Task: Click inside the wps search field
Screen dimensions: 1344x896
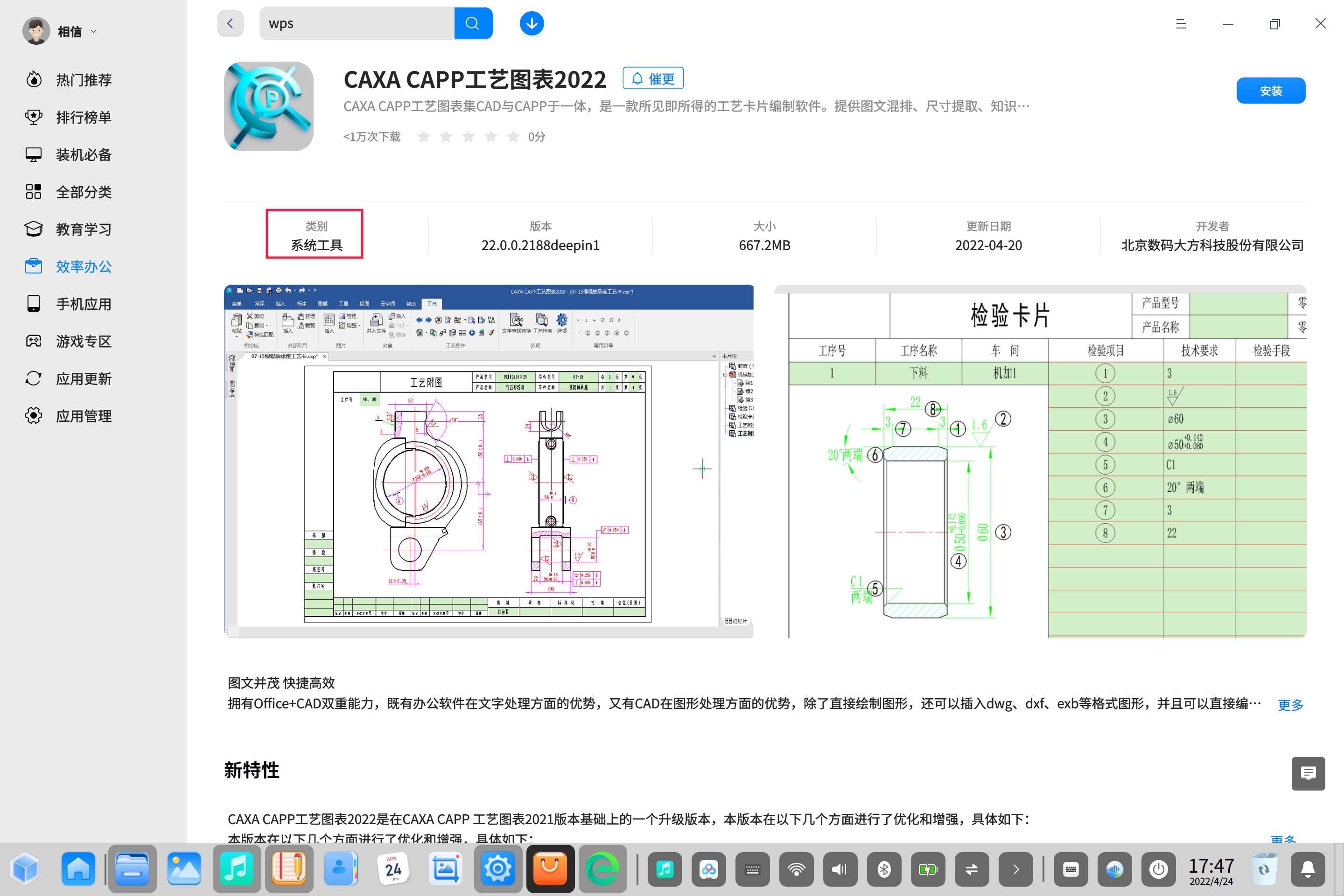Action: tap(354, 23)
